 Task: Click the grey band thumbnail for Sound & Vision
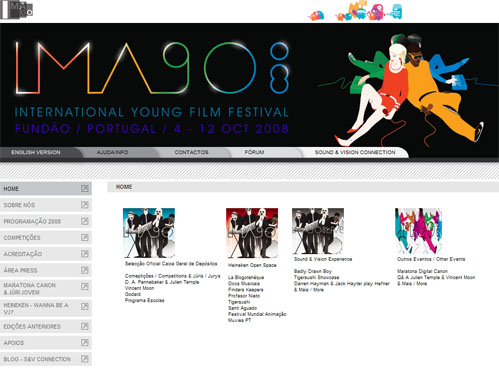[318, 231]
